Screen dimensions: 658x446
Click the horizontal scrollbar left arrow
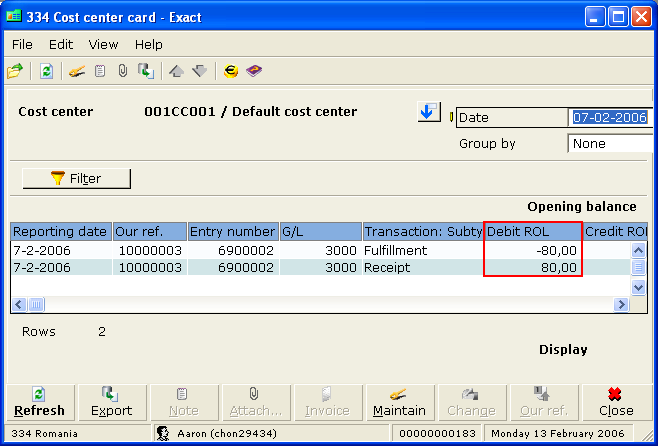tap(18, 304)
